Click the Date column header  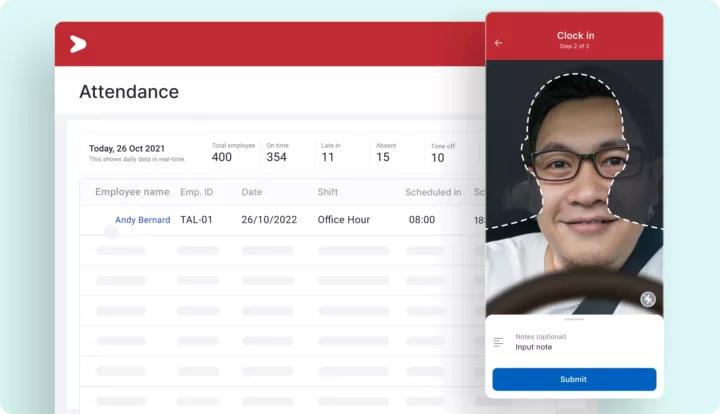click(x=252, y=192)
